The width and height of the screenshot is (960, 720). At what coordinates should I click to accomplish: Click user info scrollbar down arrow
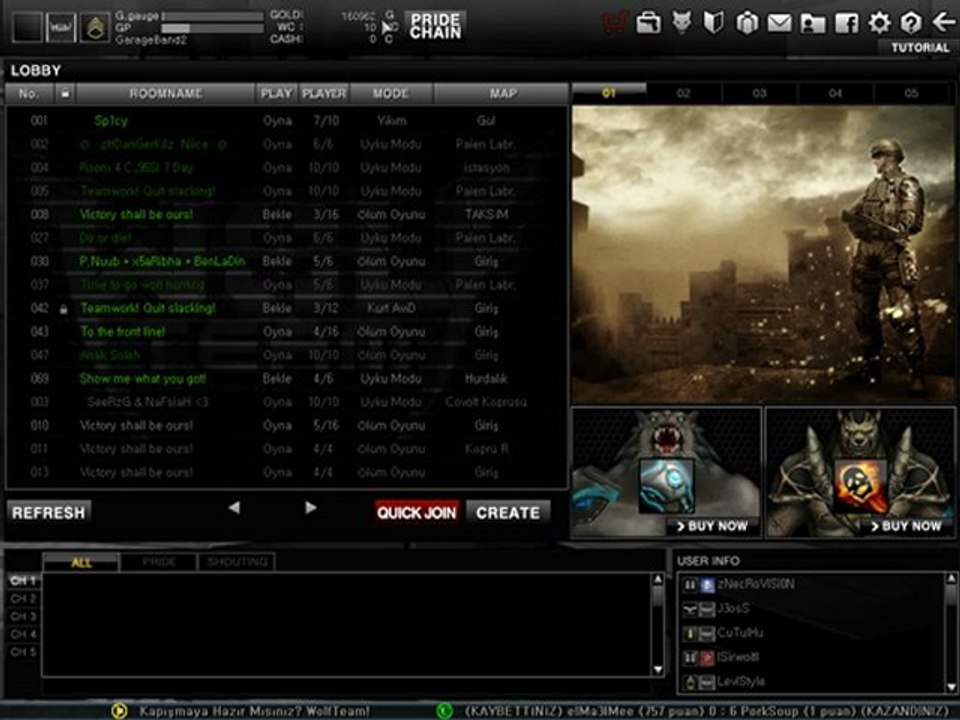click(951, 688)
